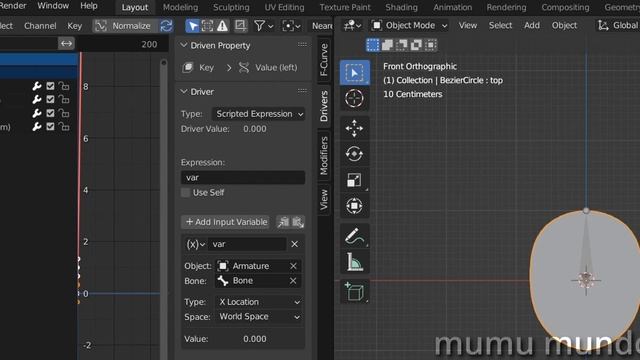This screenshot has width=640, height=360.
Task: Switch to the F-Curve sidebar tab
Action: tap(324, 60)
